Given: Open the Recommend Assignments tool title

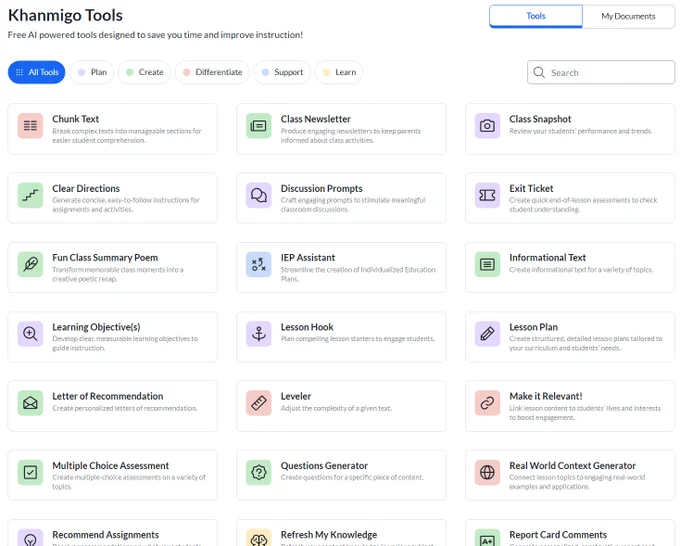Looking at the screenshot, I should pos(105,535).
